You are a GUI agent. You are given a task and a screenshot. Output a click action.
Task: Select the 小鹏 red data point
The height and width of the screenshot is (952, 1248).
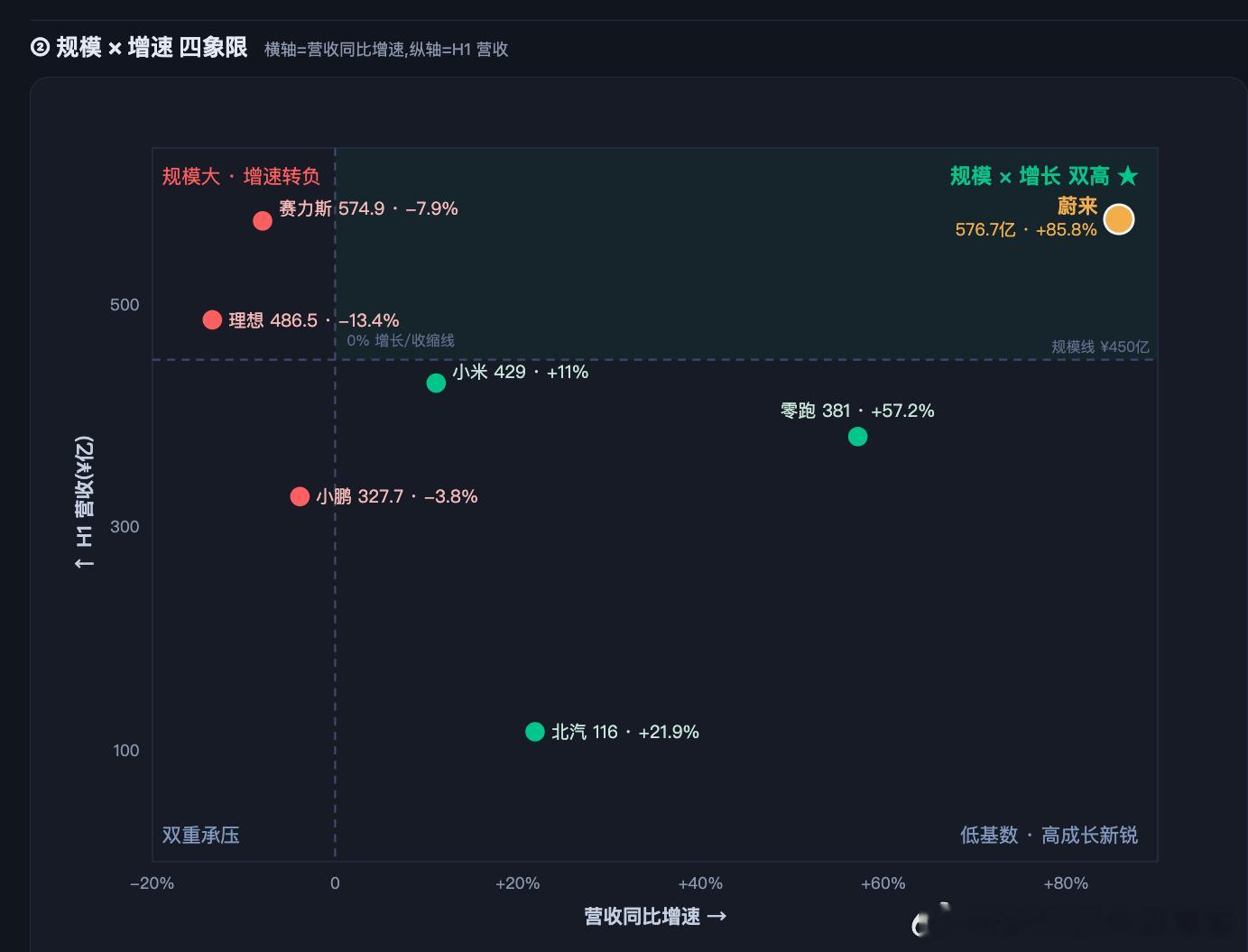coord(300,496)
